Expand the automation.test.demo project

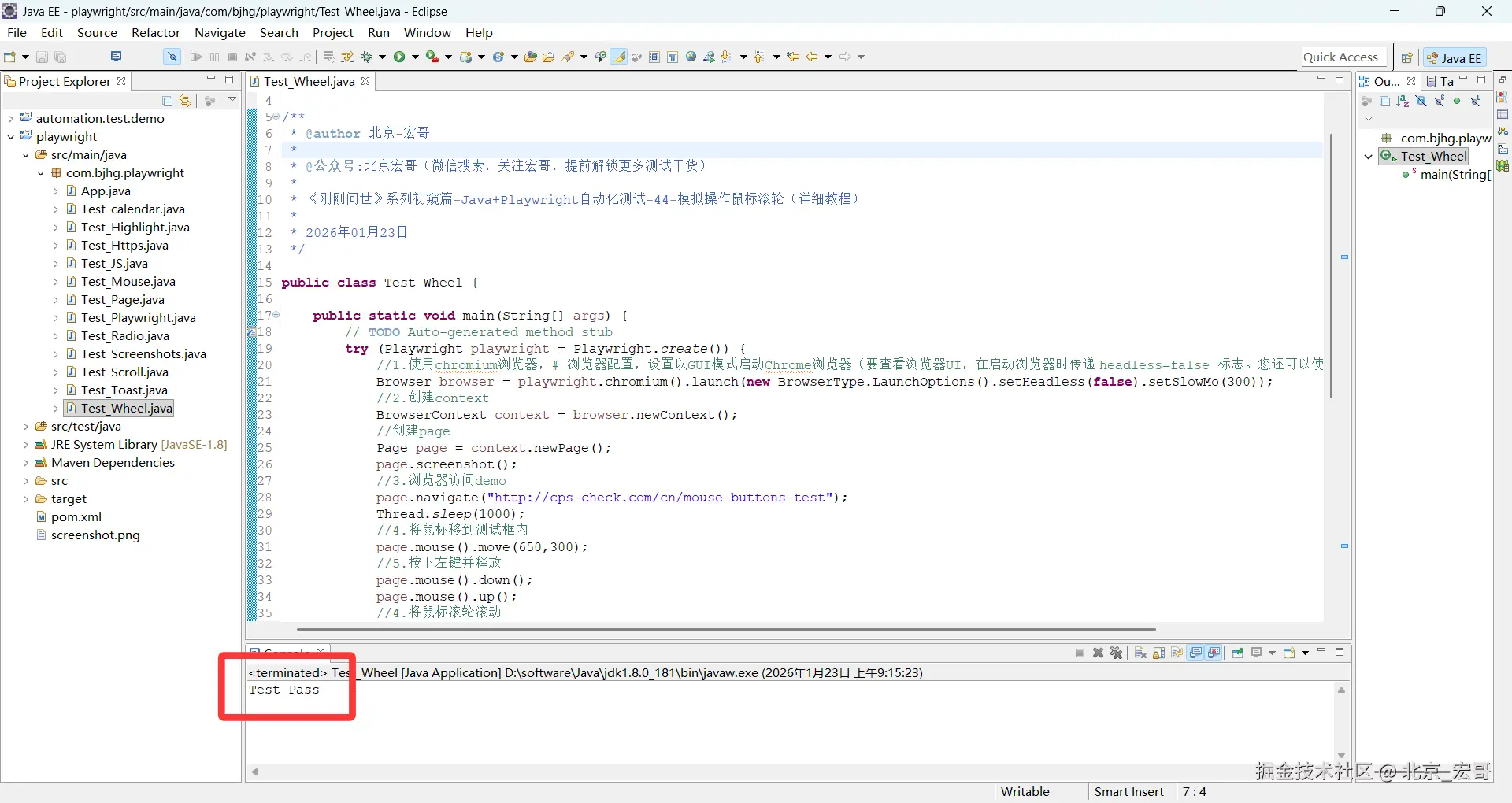coord(11,119)
